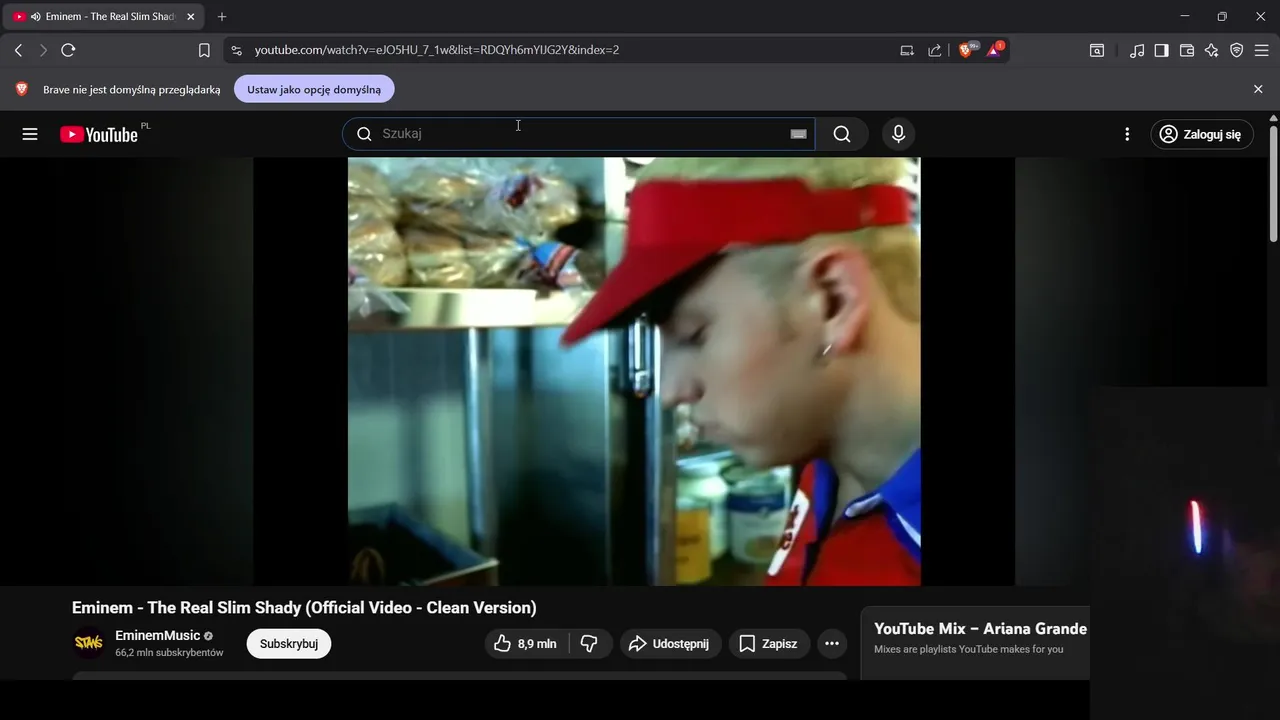The width and height of the screenshot is (1280, 720).
Task: Install app via the address bar icon
Action: tap(907, 50)
